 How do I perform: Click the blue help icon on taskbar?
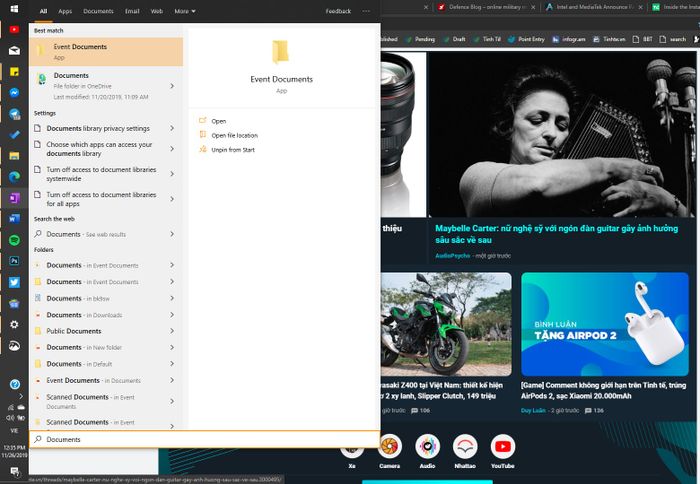coord(15,384)
